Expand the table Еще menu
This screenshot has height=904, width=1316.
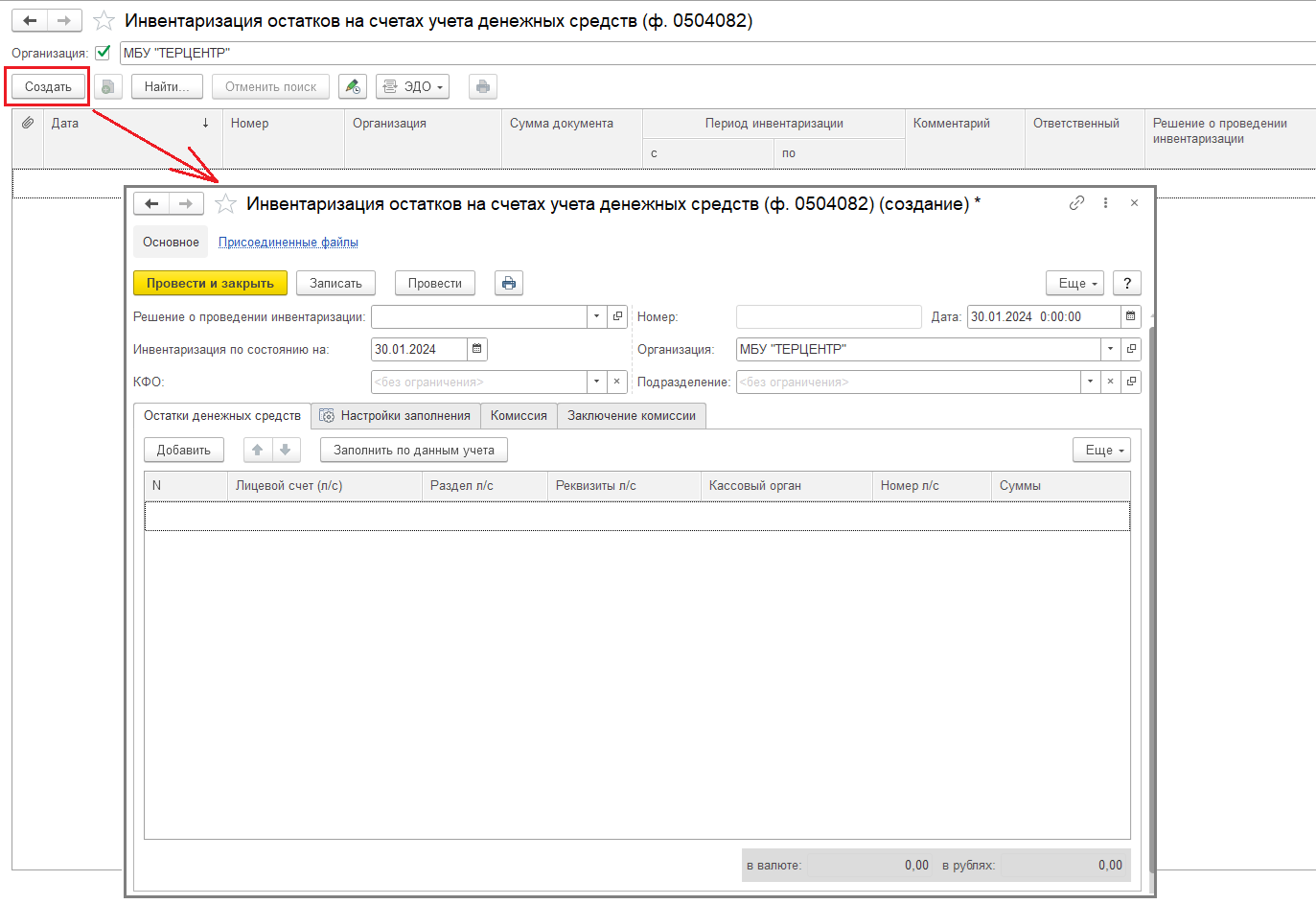[1102, 450]
